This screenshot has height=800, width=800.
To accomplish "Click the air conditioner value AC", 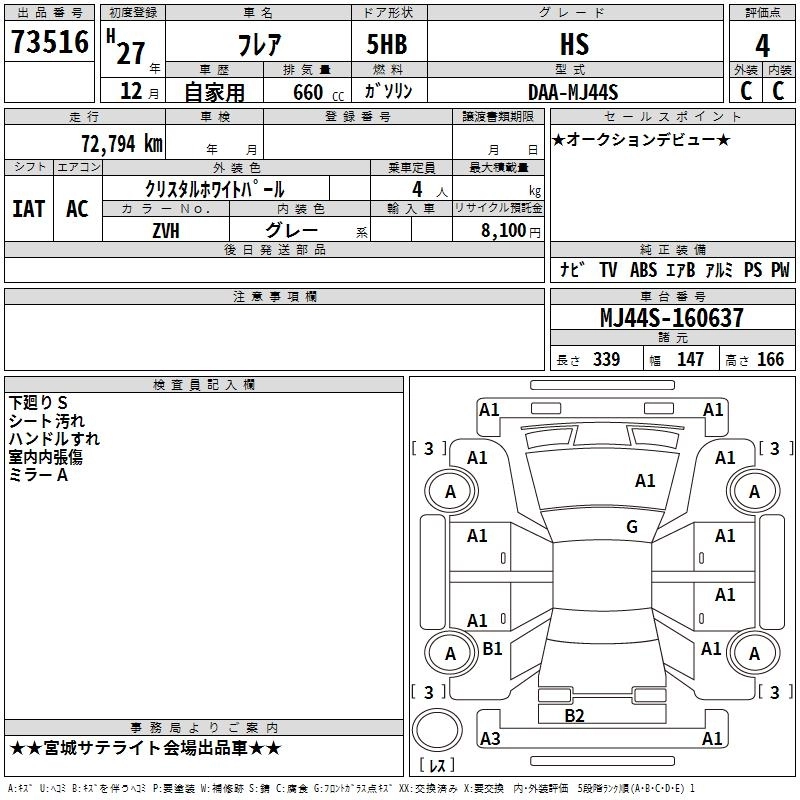I will tap(77, 209).
